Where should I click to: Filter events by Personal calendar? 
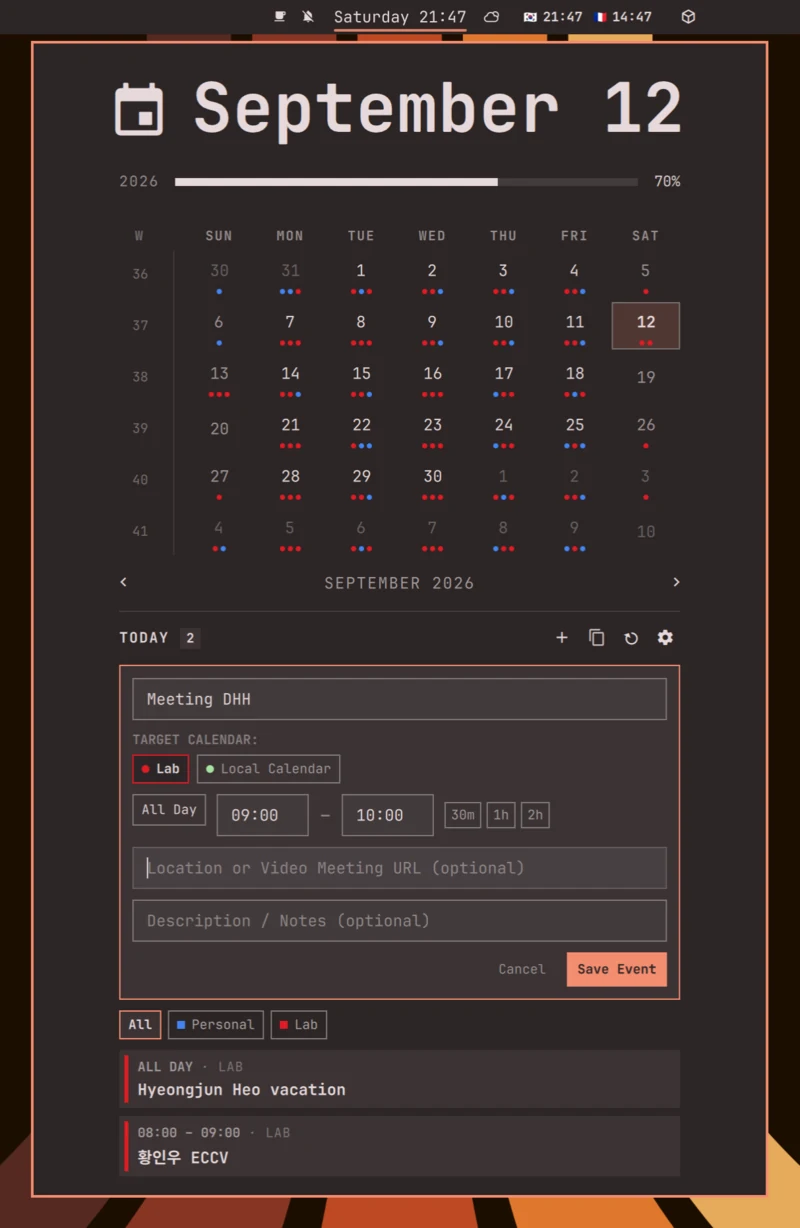click(216, 1024)
